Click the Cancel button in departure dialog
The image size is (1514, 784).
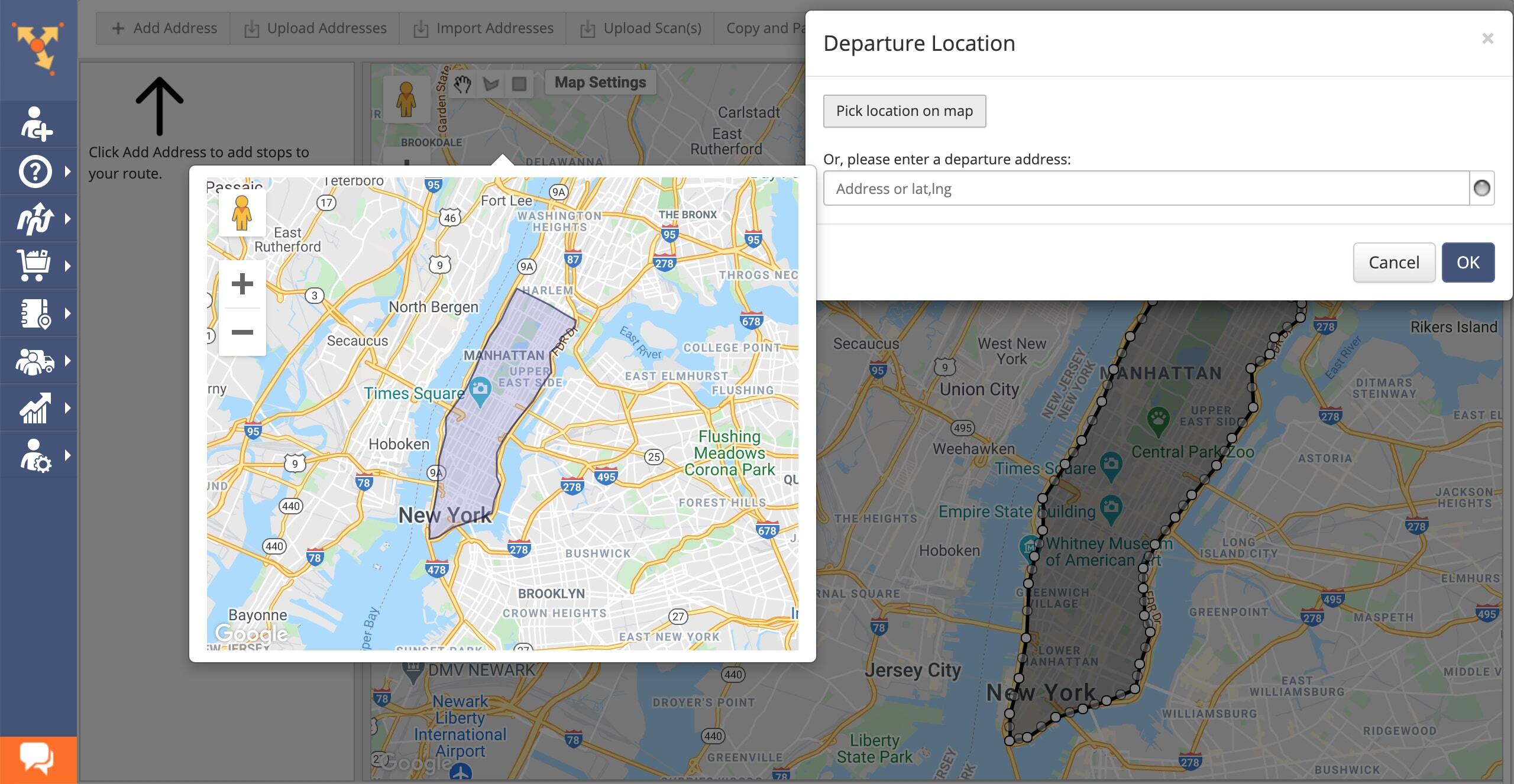[x=1394, y=262]
